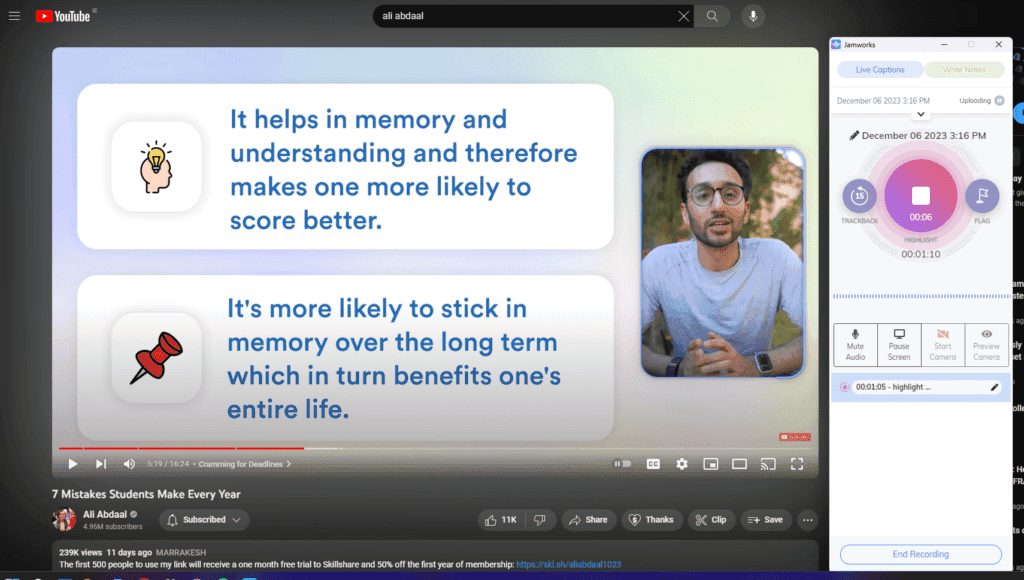
Task: Click the Flag icon in Jamworks recorder
Action: pos(982,198)
